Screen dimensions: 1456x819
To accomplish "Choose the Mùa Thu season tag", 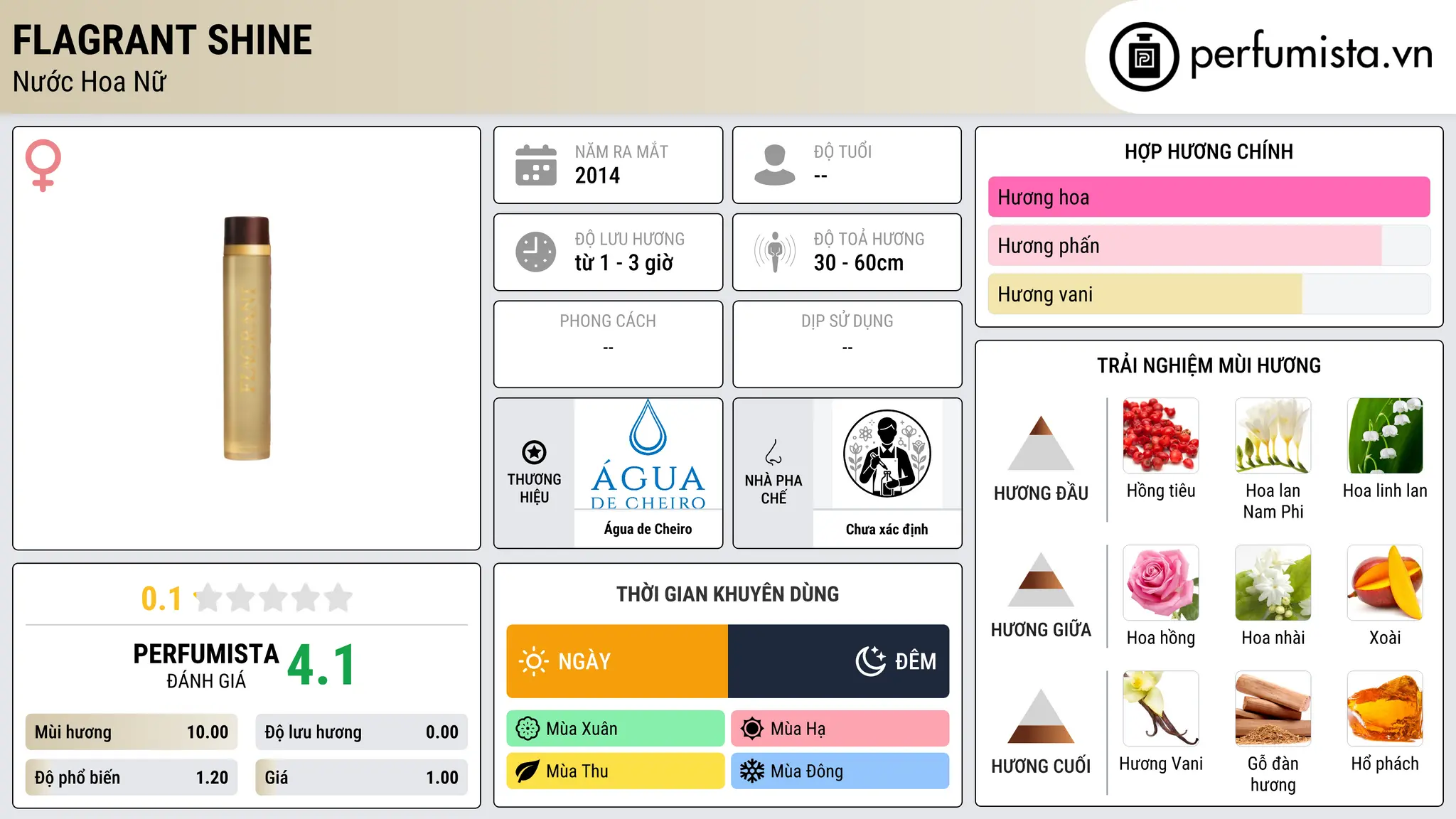I will [x=616, y=771].
